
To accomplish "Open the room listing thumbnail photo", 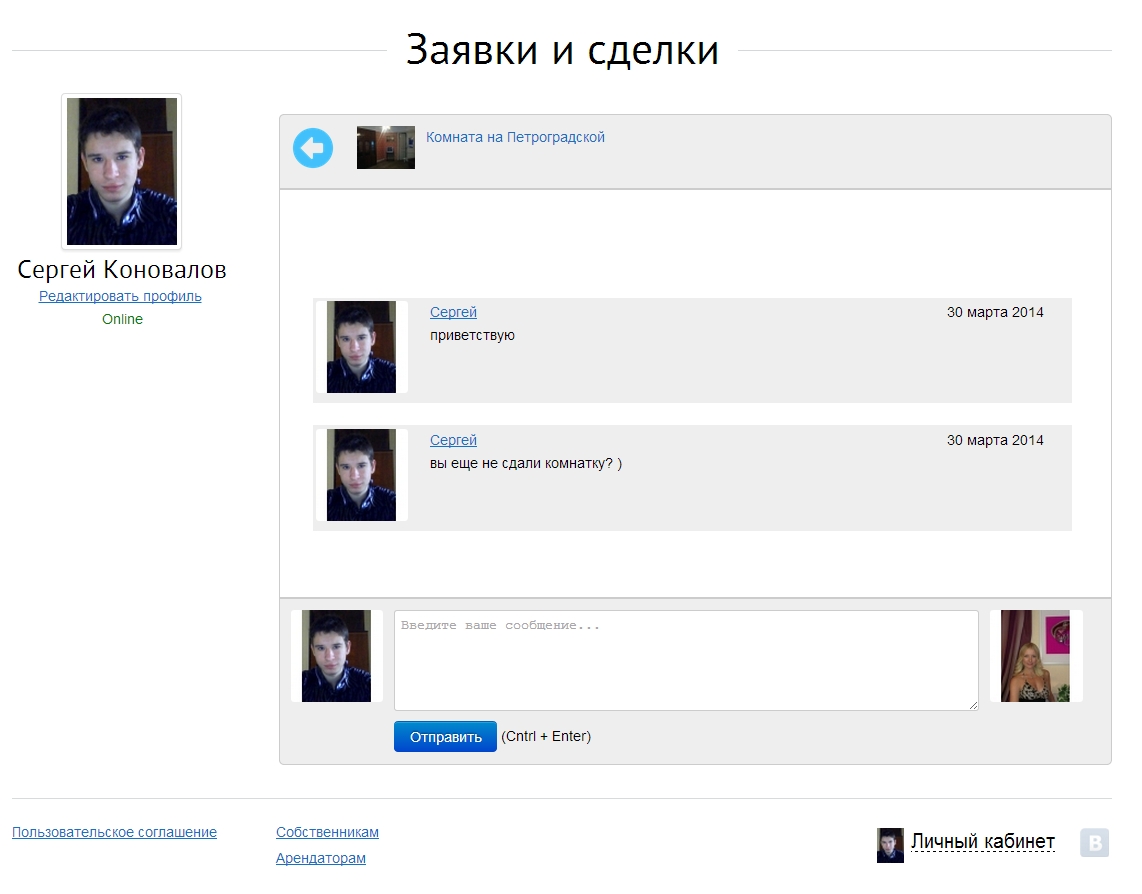I will tap(385, 148).
